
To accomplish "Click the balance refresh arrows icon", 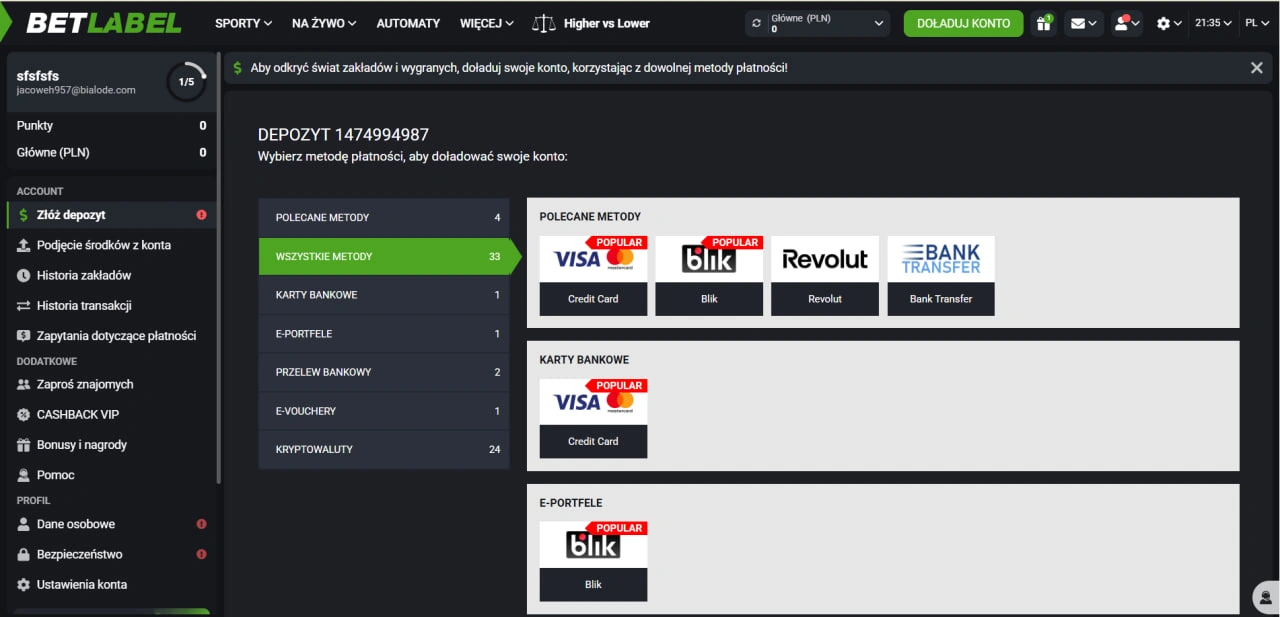I will coord(757,23).
